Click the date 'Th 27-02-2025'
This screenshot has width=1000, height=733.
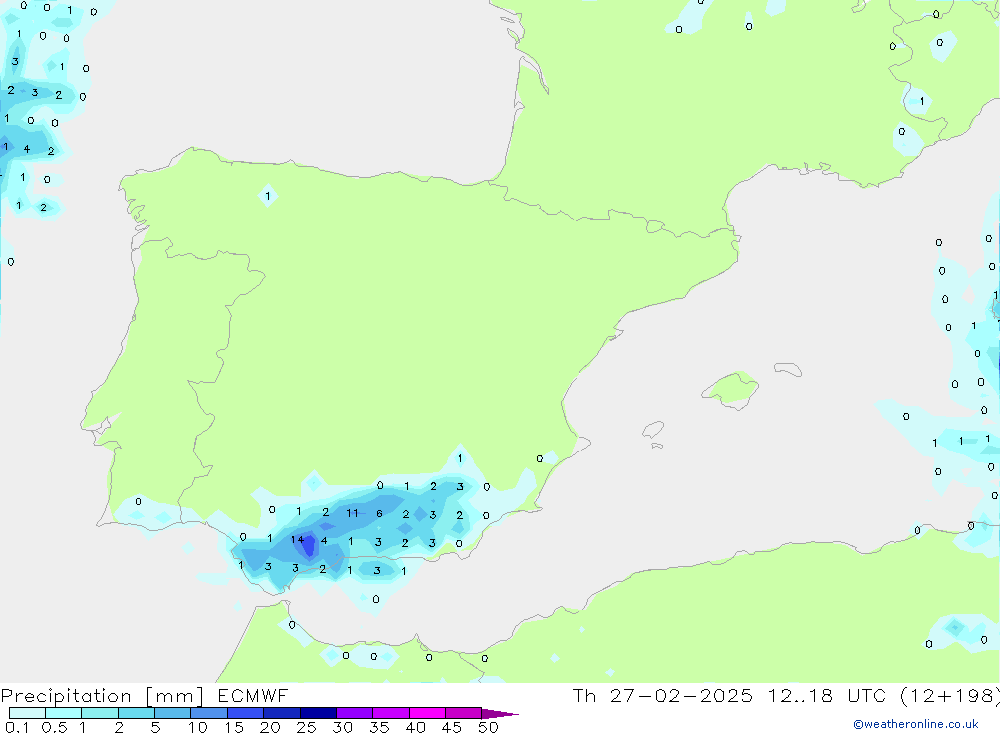(662, 695)
